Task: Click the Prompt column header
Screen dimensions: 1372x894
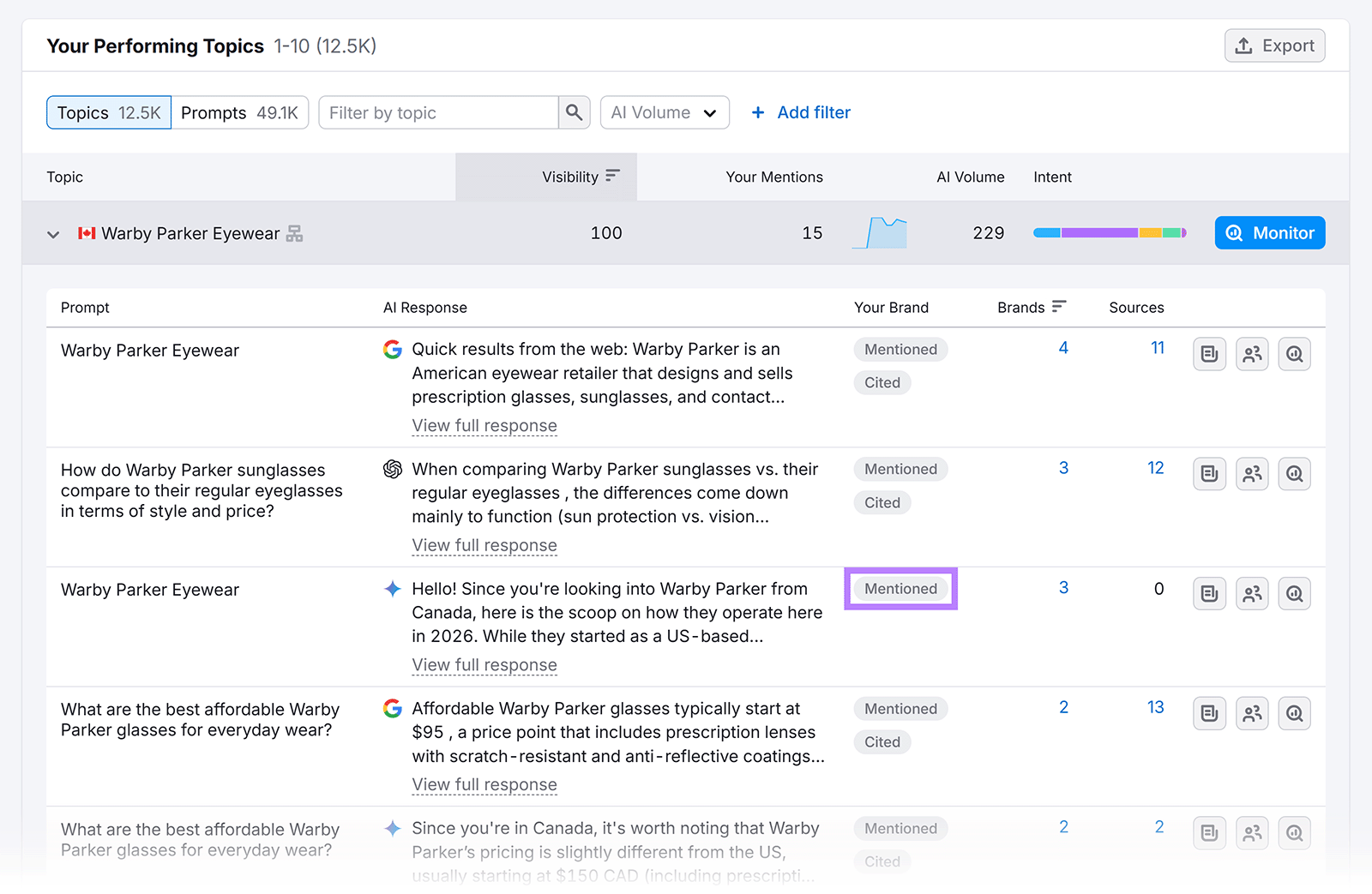Action: (85, 307)
